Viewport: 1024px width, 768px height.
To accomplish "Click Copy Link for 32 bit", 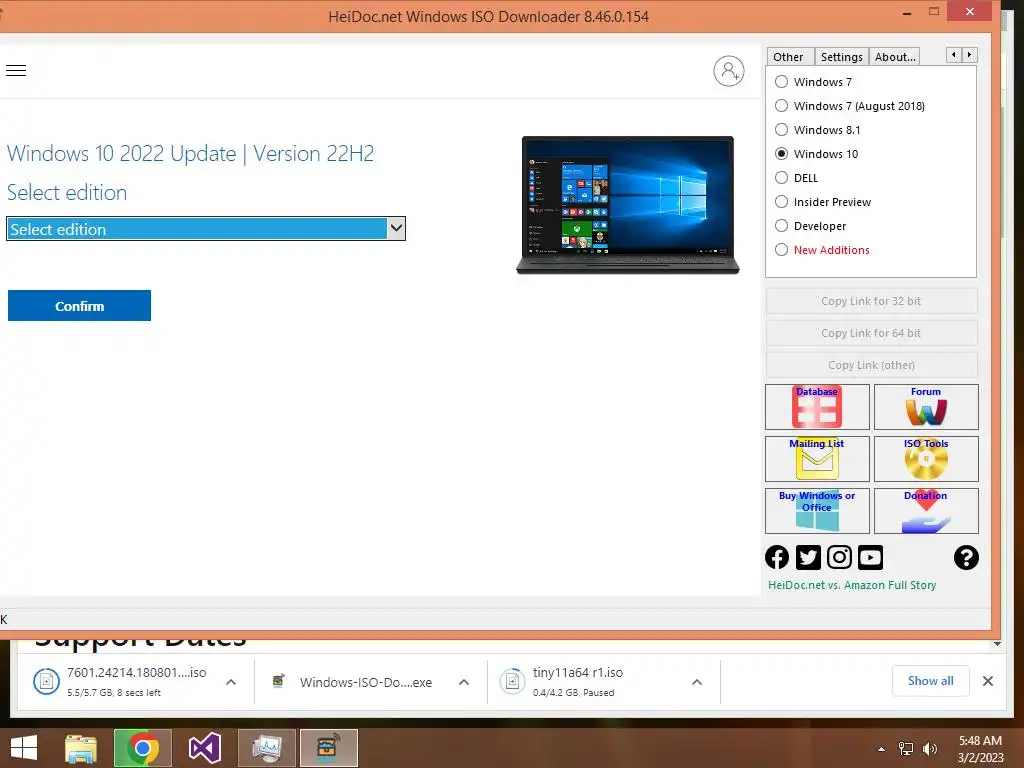I will pos(871,301).
